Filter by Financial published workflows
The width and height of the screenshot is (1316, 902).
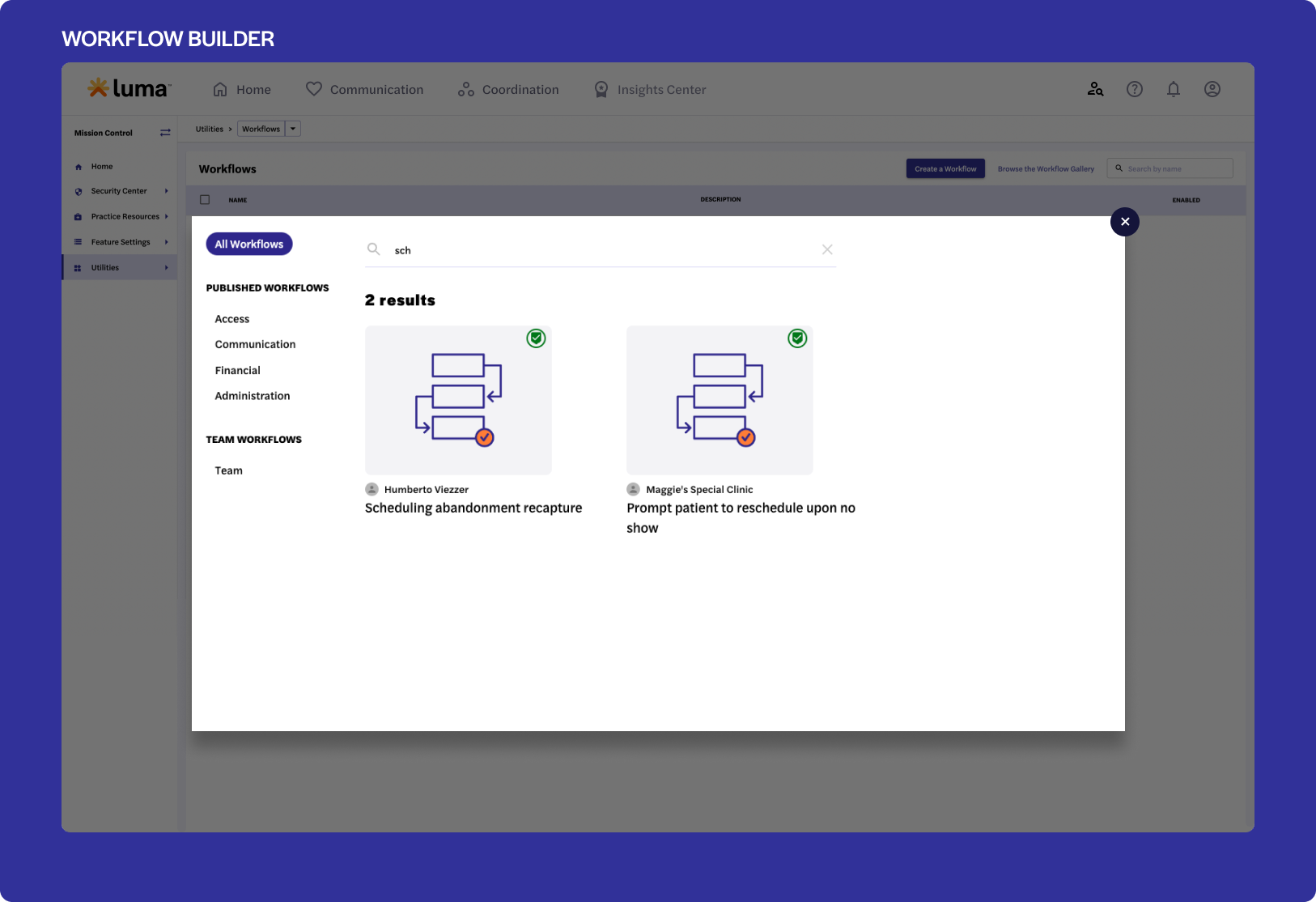[237, 370]
